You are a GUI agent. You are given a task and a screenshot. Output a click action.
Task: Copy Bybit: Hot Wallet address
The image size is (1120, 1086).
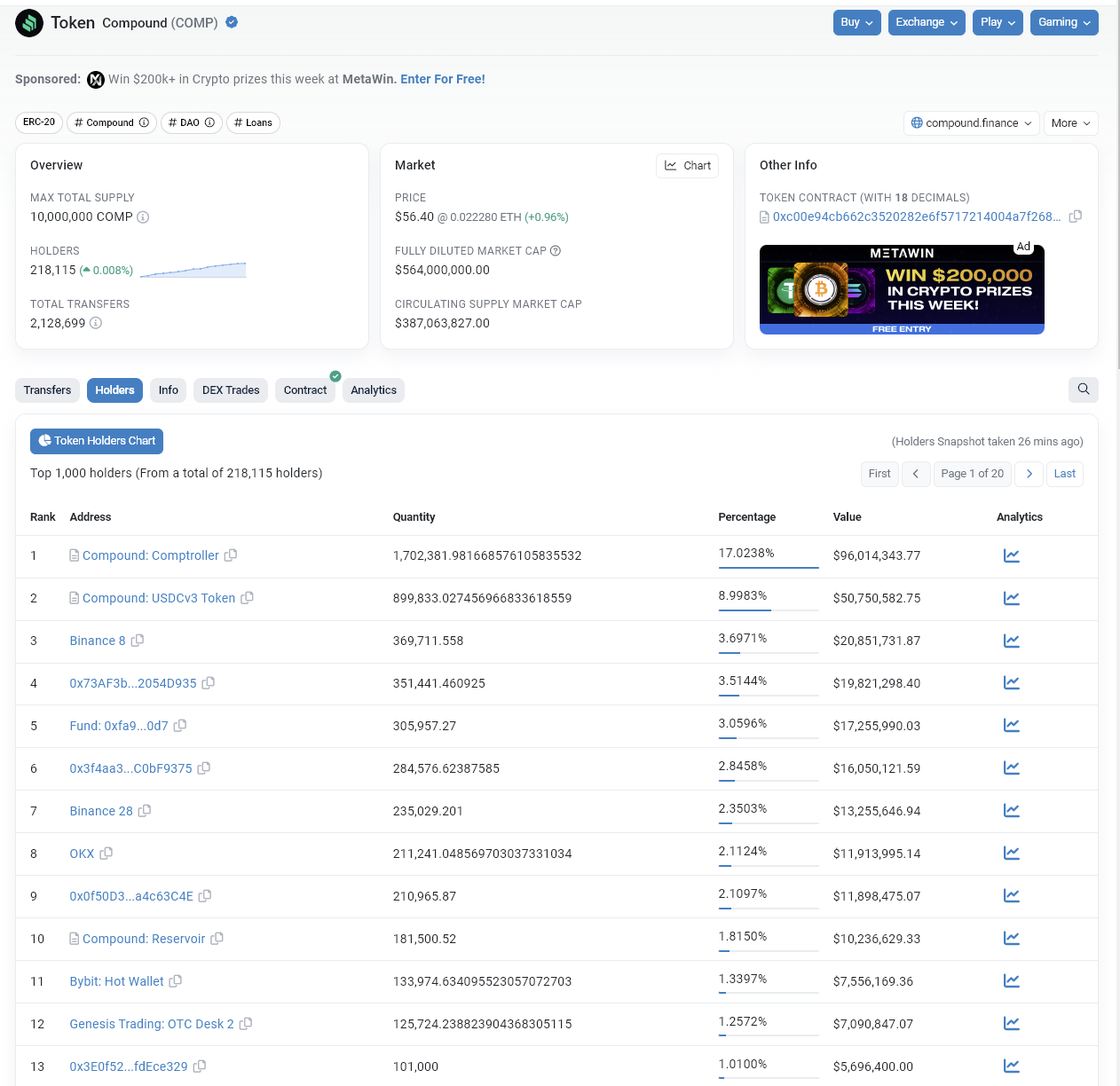pos(176,981)
